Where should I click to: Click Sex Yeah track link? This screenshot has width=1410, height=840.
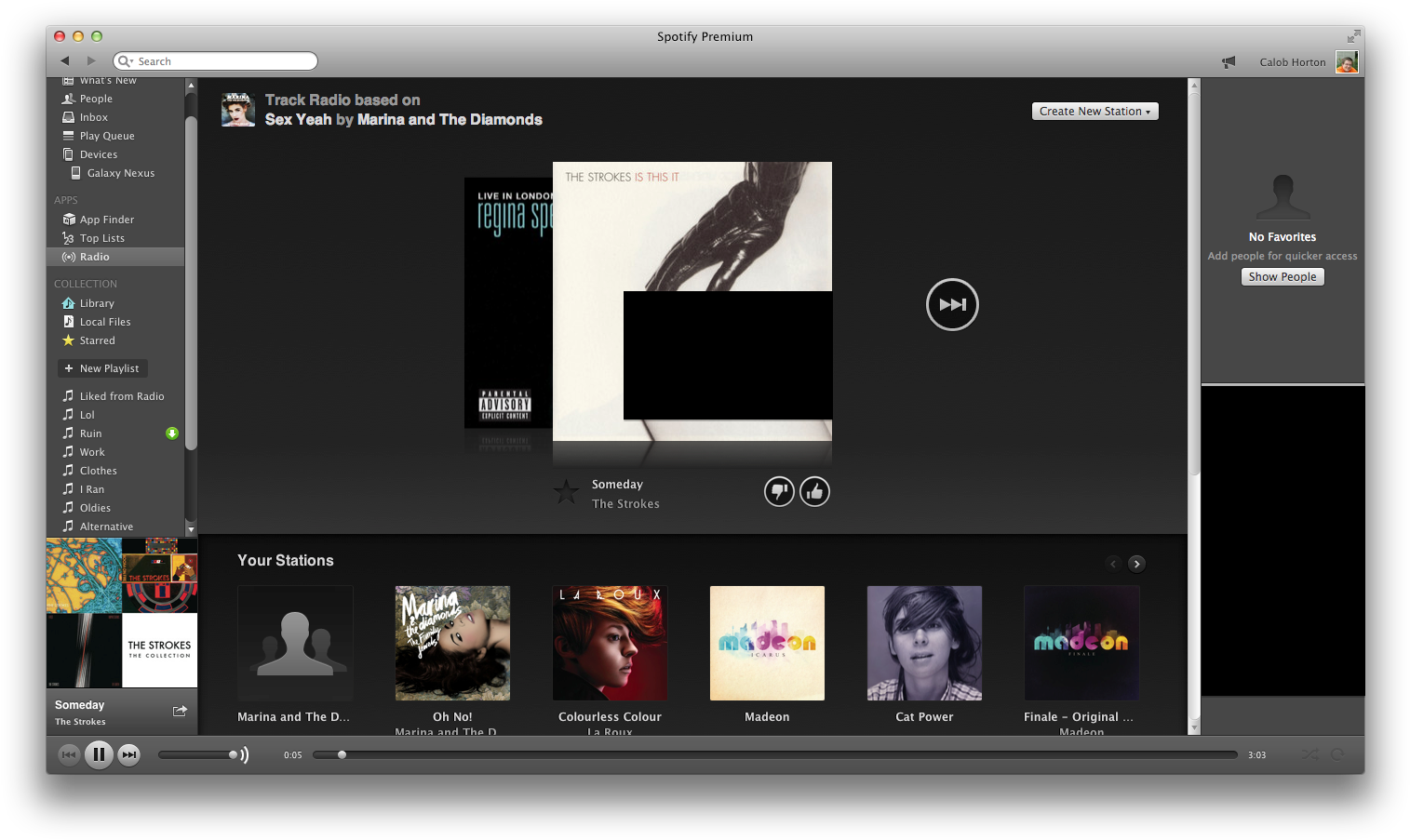tap(298, 119)
